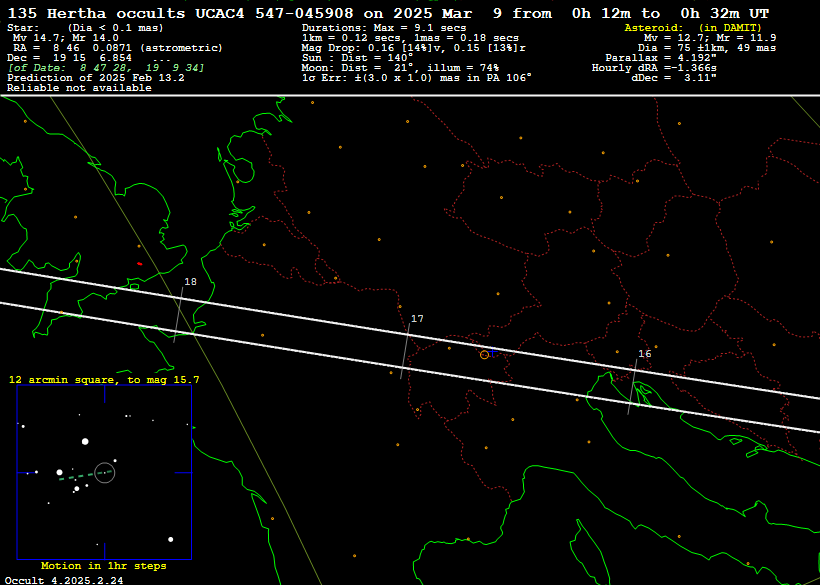Click the 'Moon: Dist = 21°, illum = 74%' line
The height and width of the screenshot is (585, 820).
(x=400, y=67)
